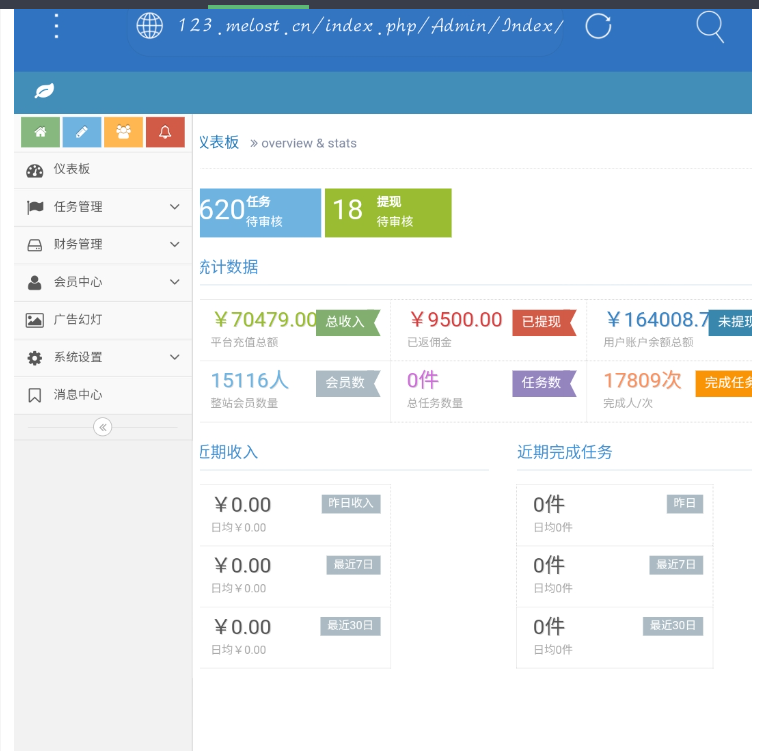Click the 未提现 blue badge
This screenshot has height=751, width=759.
730,322
